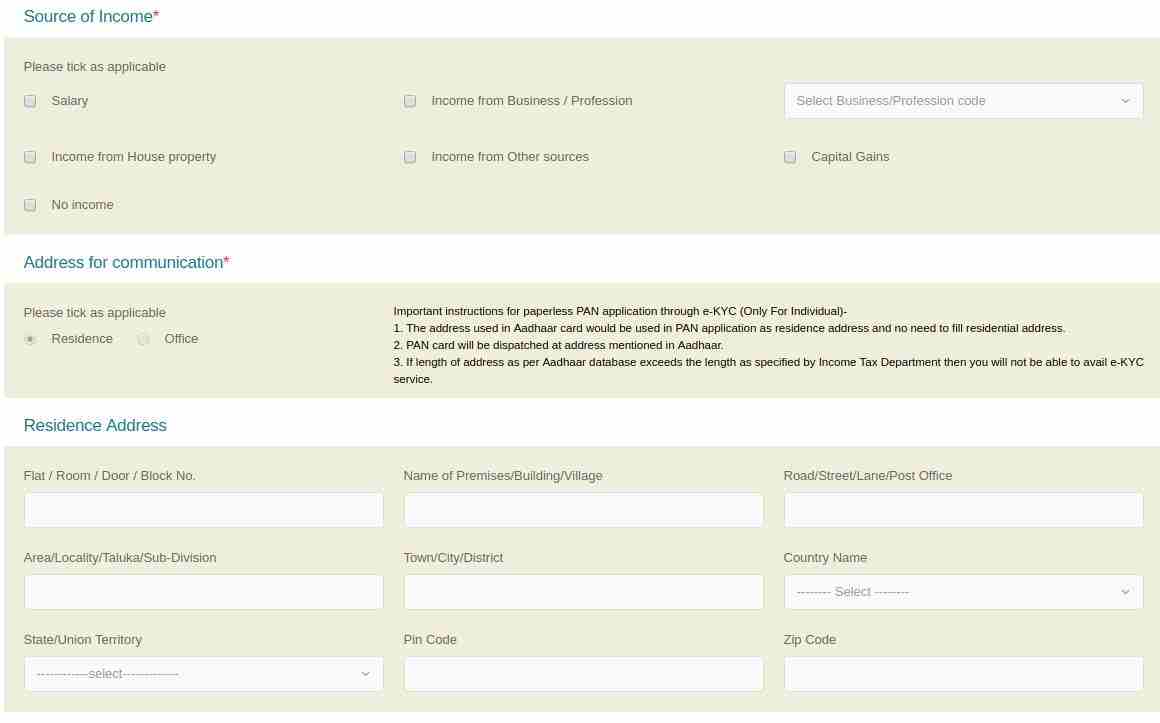Open the Business/Profession code dropdown

coord(962,100)
